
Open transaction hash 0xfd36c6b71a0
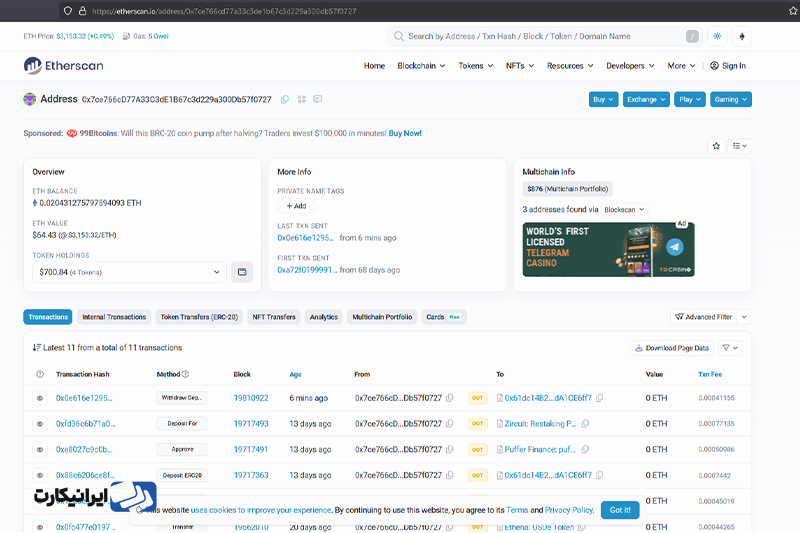pyautogui.click(x=85, y=423)
